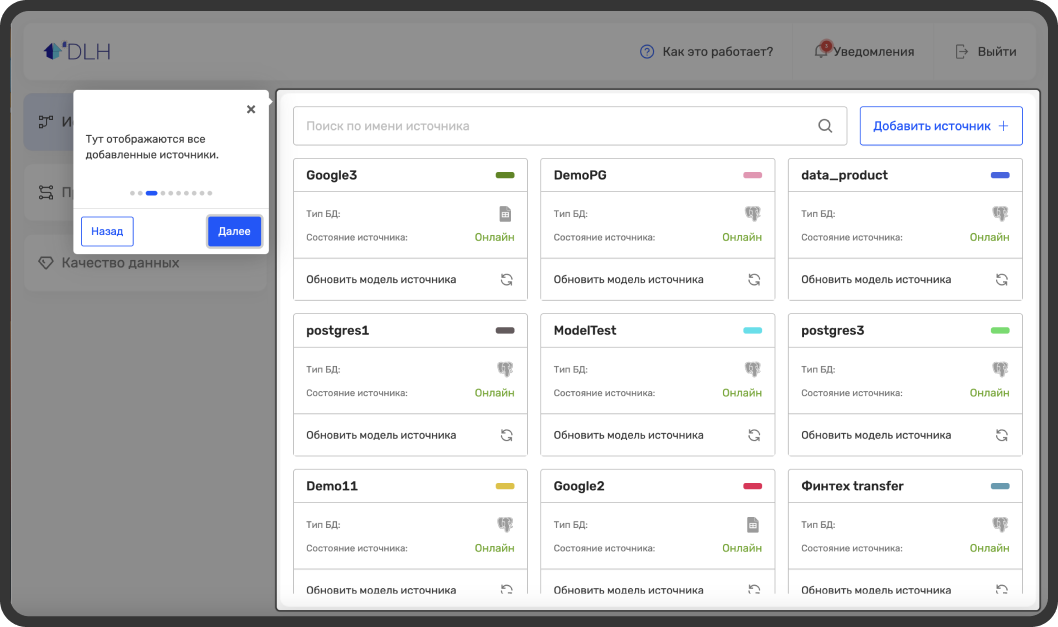Click the Далее button
The width and height of the screenshot is (1058, 627).
tap(234, 231)
